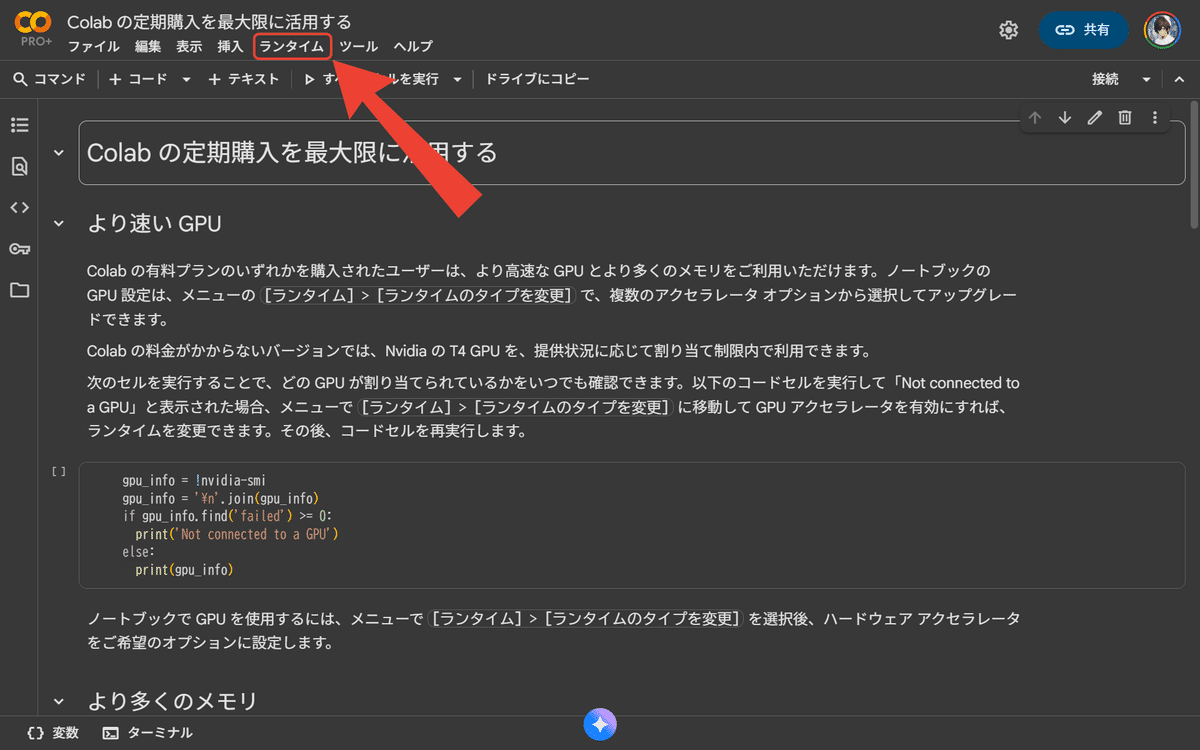Run the gpu_info code cell

pyautogui.click(x=59, y=471)
